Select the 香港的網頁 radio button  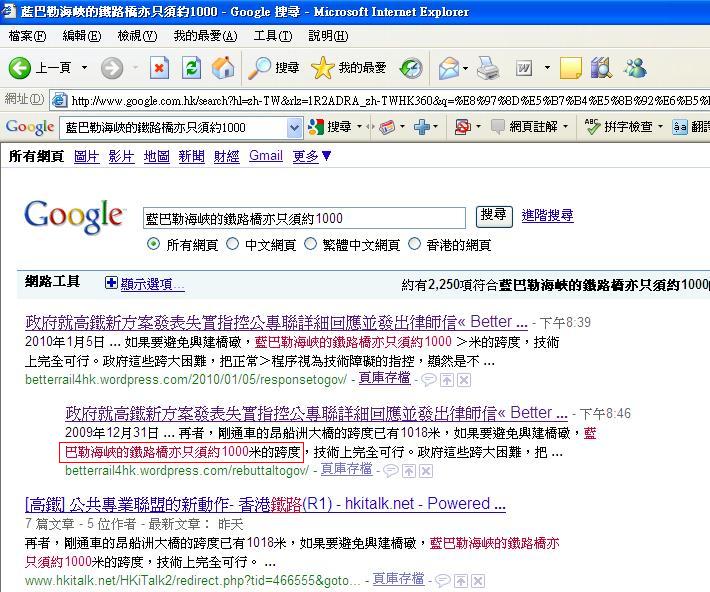click(x=415, y=244)
